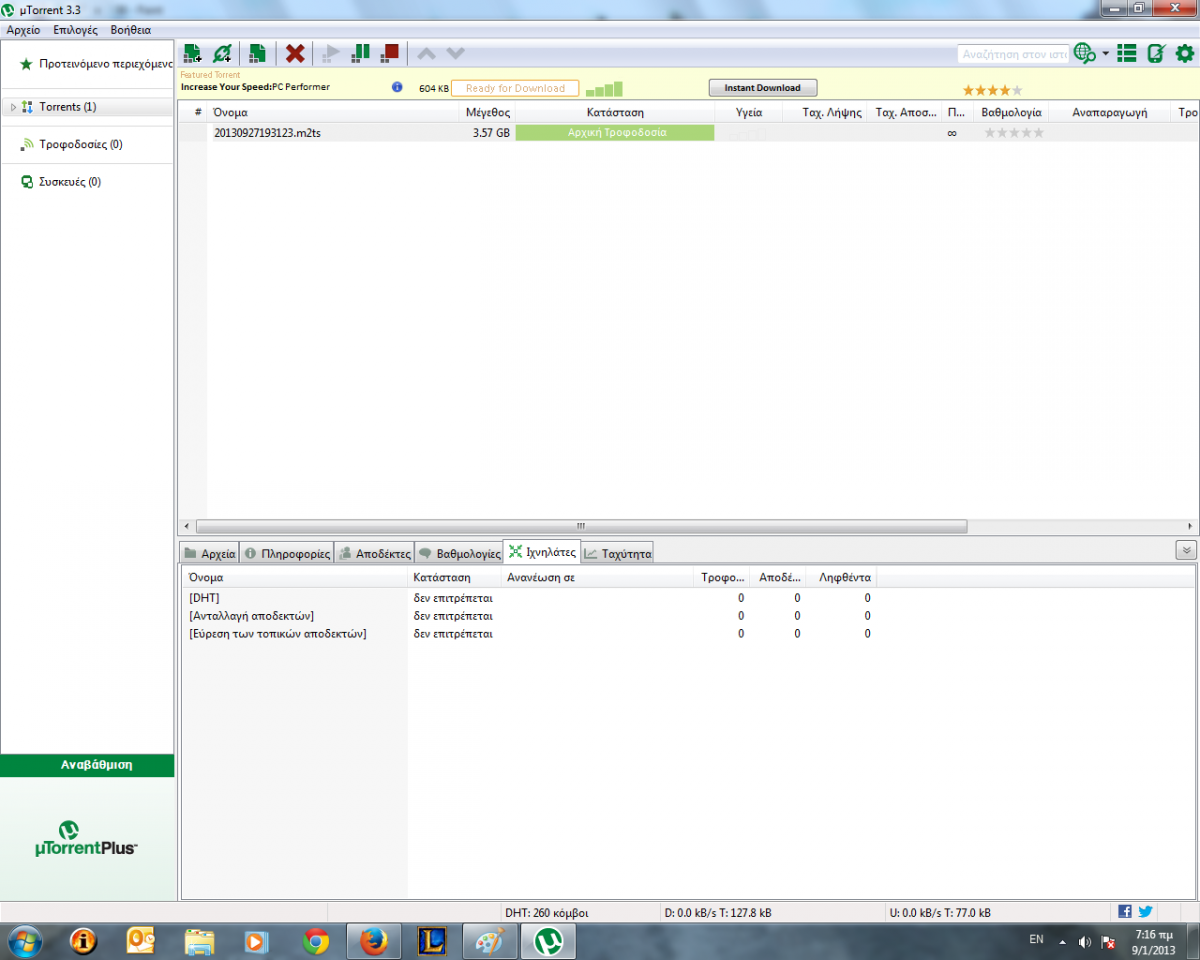
Task: Click the Instant Download button
Action: click(x=763, y=88)
